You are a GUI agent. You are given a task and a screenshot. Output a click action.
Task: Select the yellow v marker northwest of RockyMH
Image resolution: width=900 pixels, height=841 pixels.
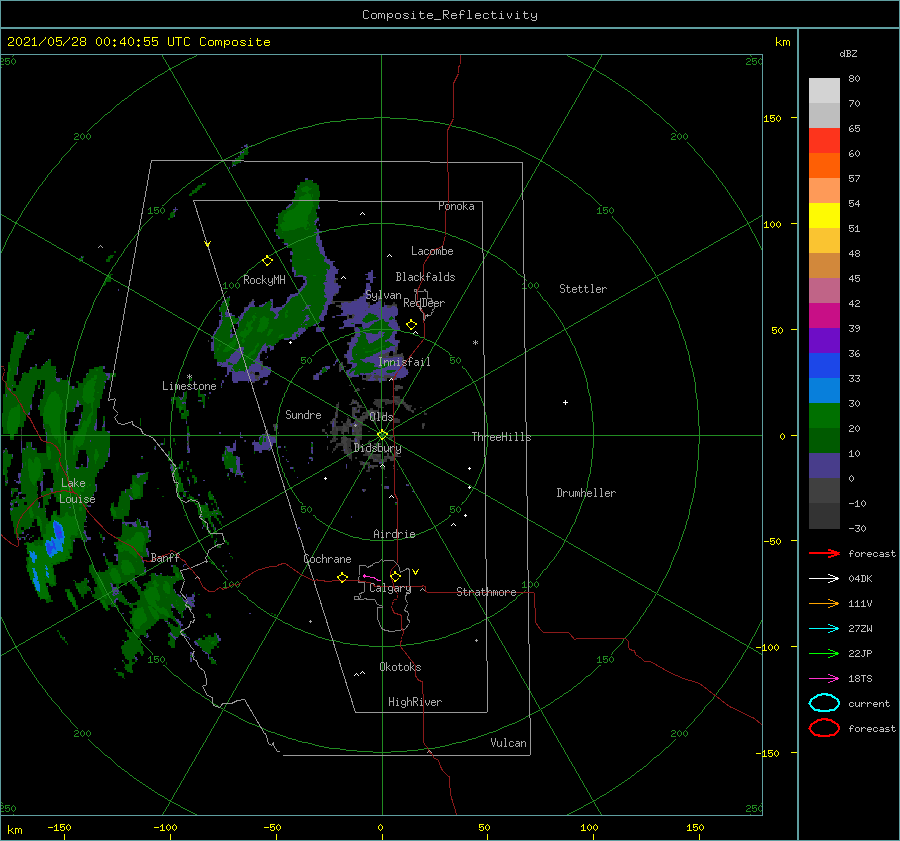(208, 245)
